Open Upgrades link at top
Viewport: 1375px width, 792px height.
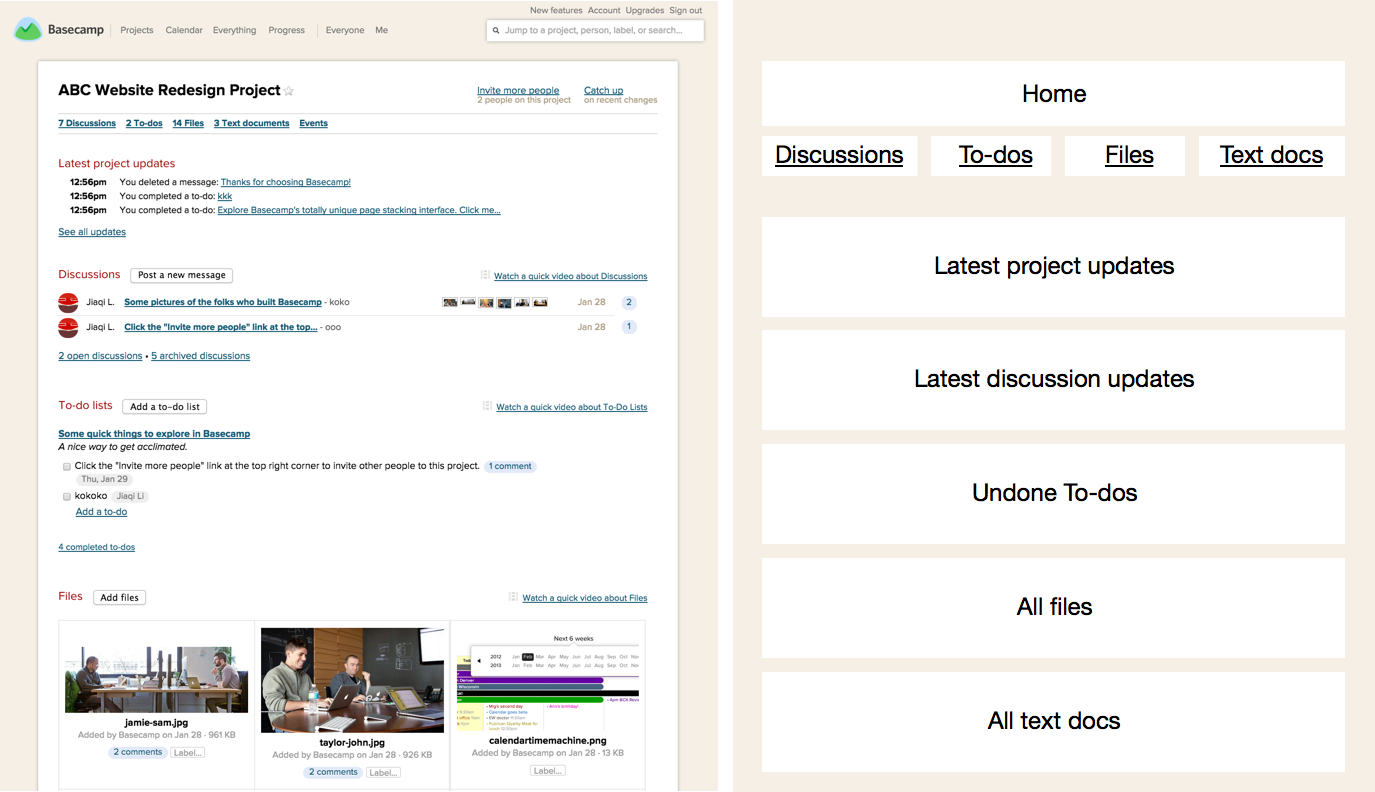point(645,10)
